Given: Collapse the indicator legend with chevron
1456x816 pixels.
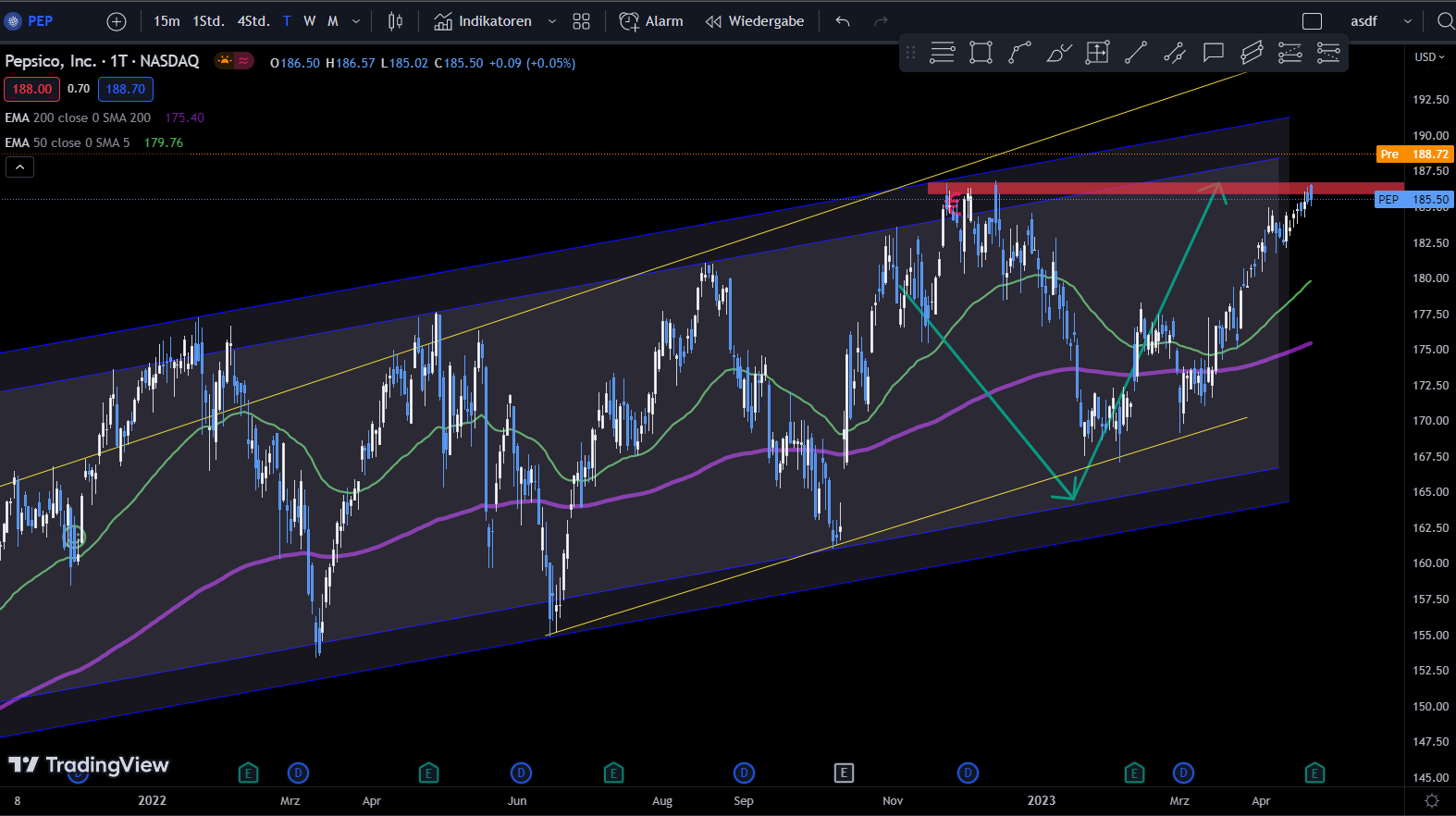Looking at the screenshot, I should click(19, 167).
